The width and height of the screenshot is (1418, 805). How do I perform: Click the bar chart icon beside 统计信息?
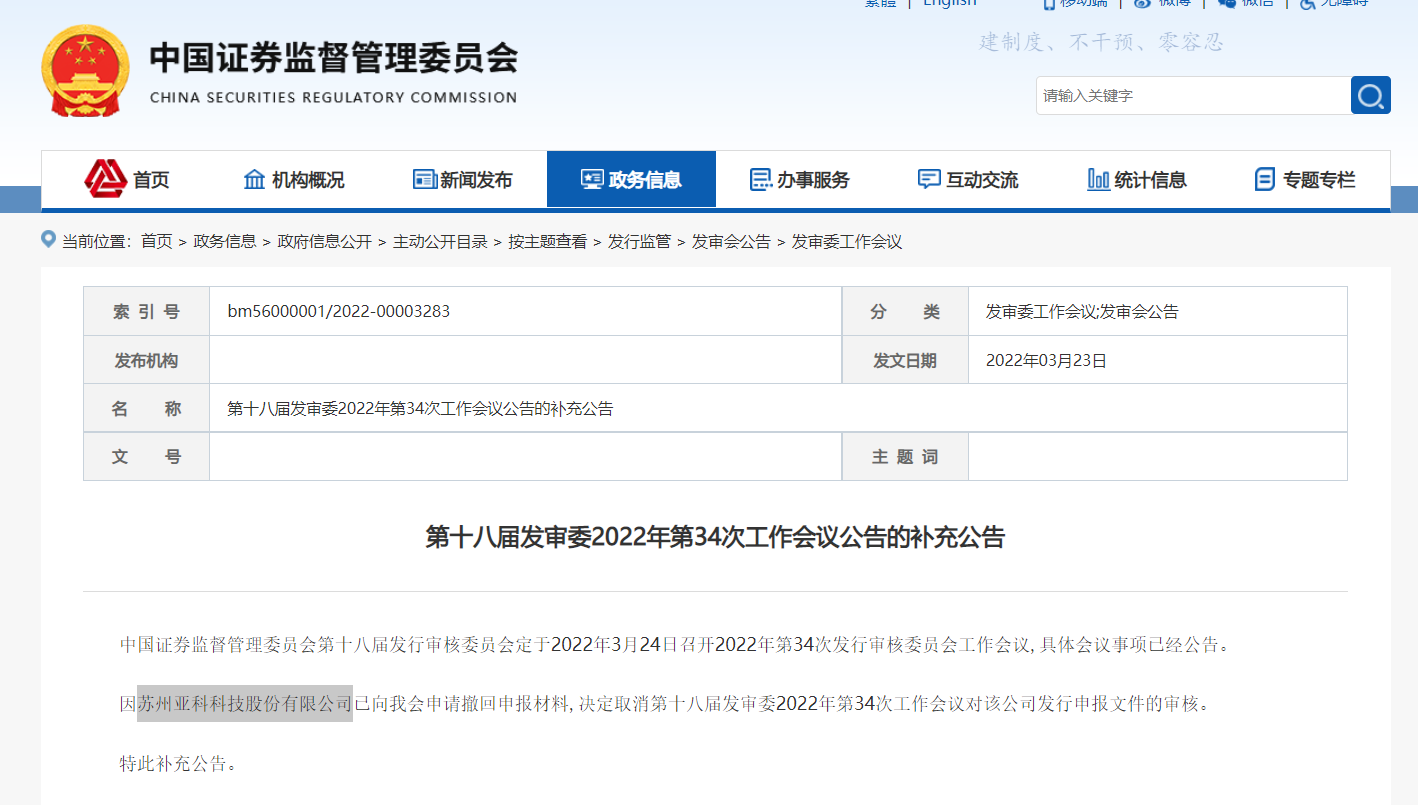[1098, 180]
